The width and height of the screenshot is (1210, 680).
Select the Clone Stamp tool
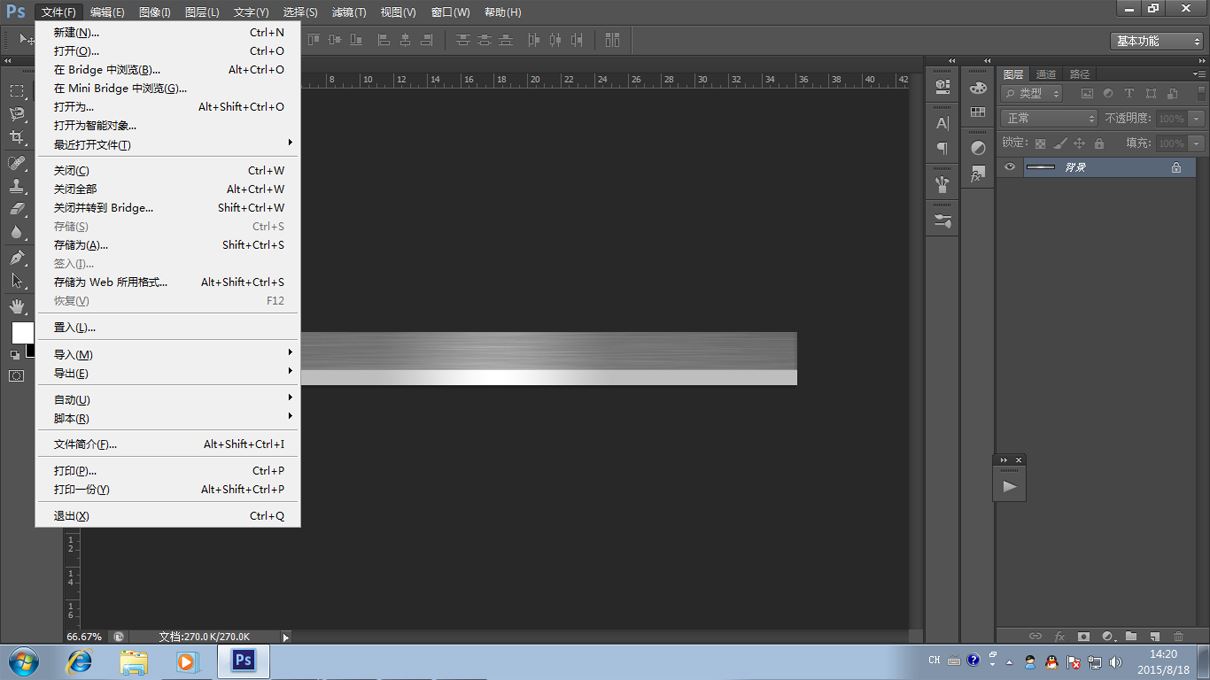click(17, 186)
